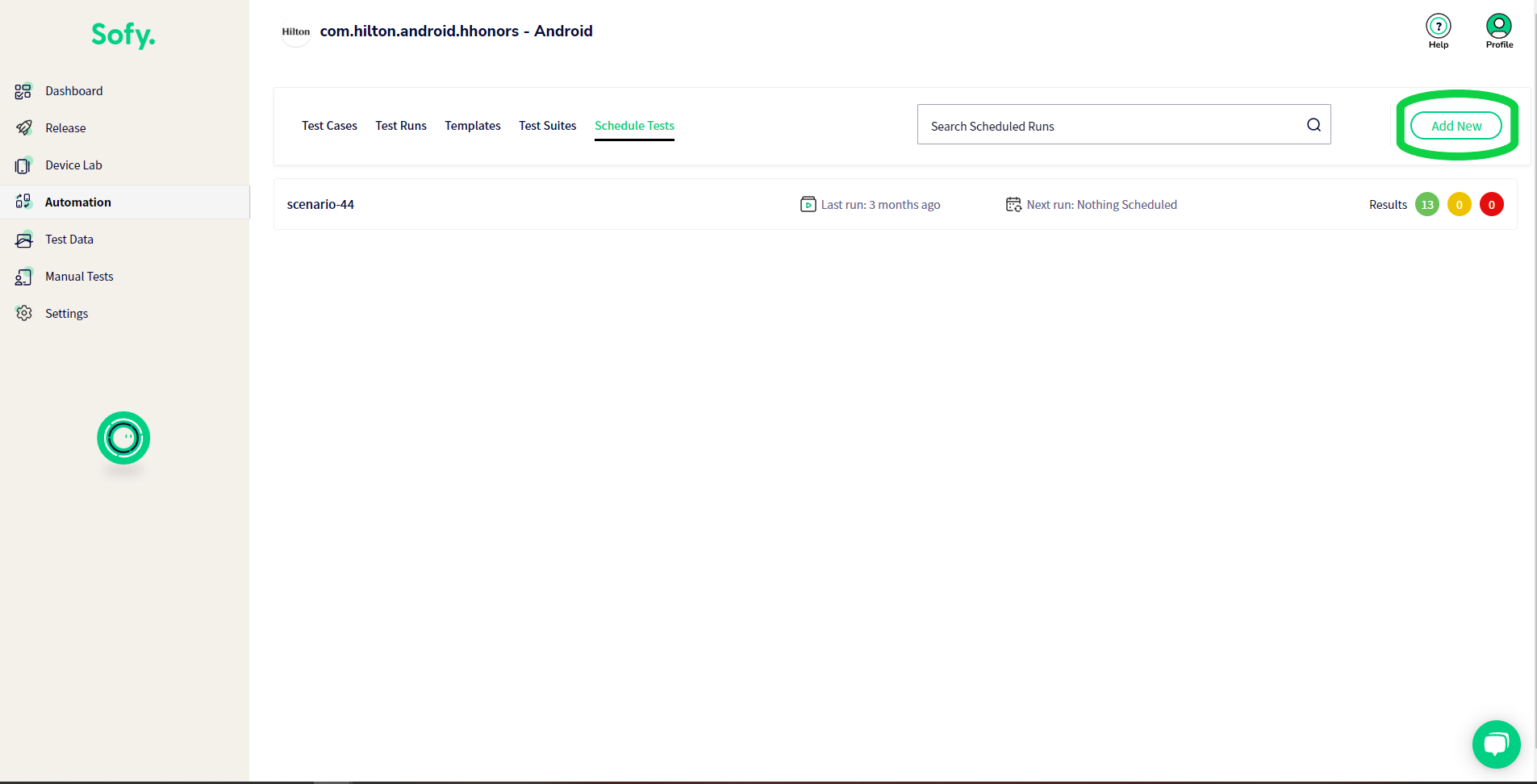Click the Manual Tests icon

click(23, 277)
